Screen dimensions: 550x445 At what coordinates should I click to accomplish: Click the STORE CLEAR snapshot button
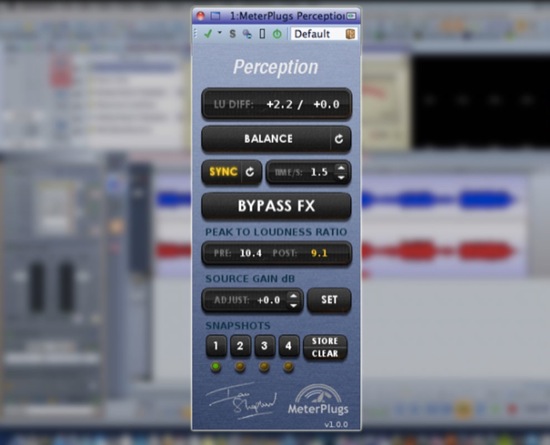325,347
